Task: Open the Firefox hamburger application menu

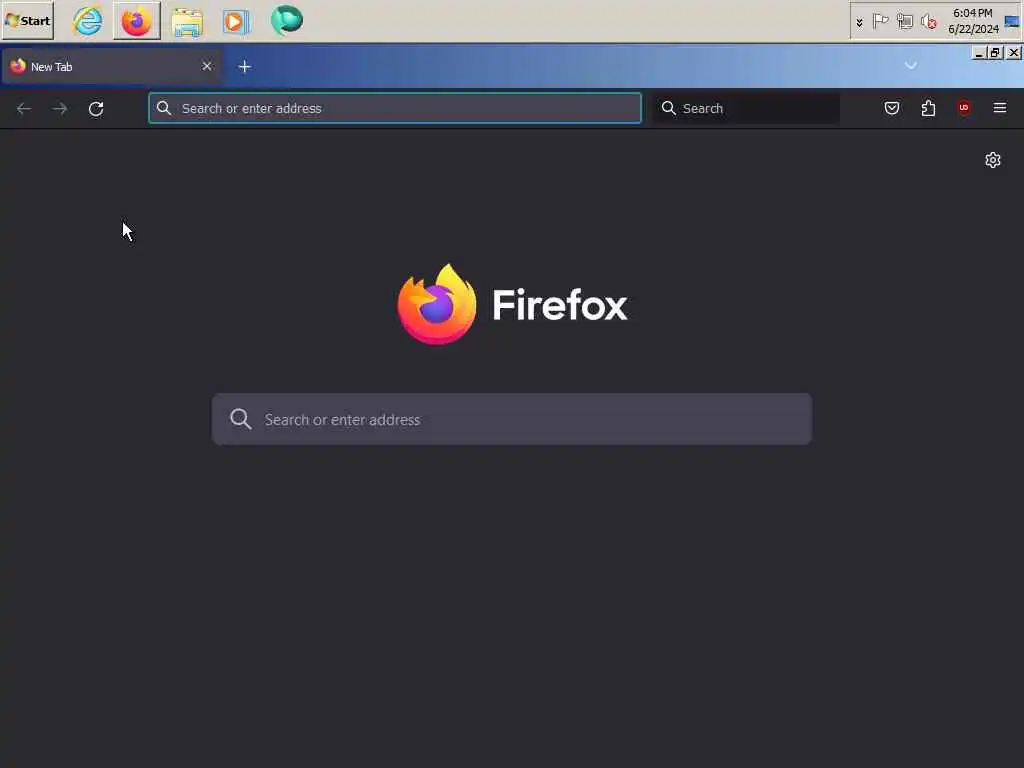Action: coord(1000,108)
